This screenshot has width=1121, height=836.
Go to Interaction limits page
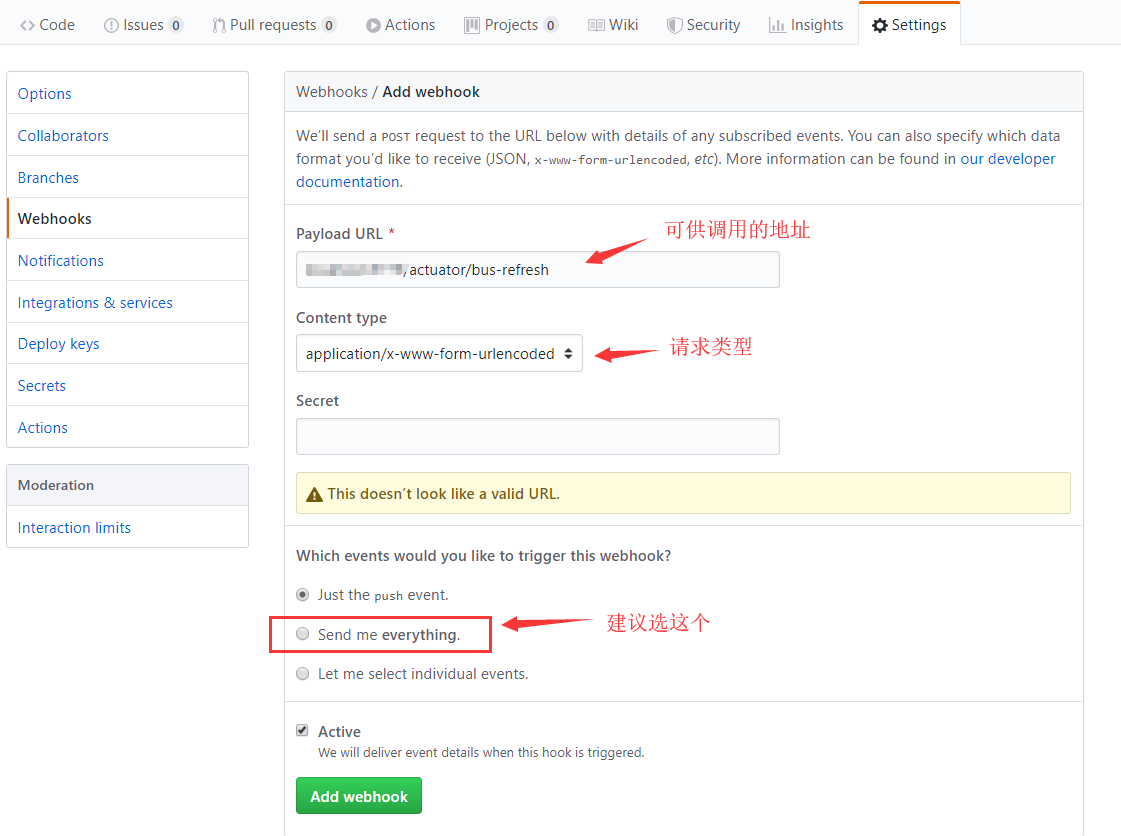[74, 528]
